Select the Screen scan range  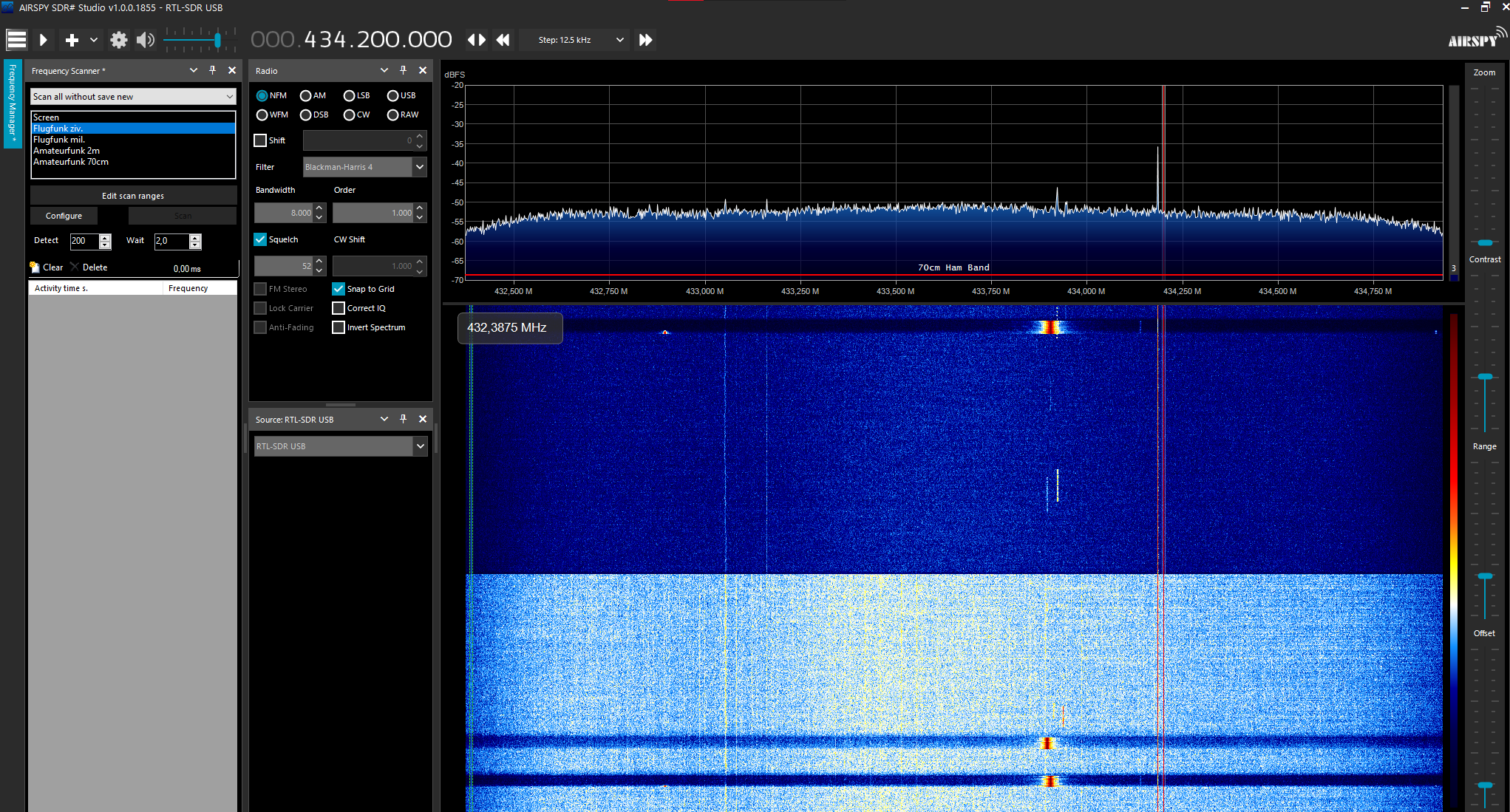click(133, 117)
